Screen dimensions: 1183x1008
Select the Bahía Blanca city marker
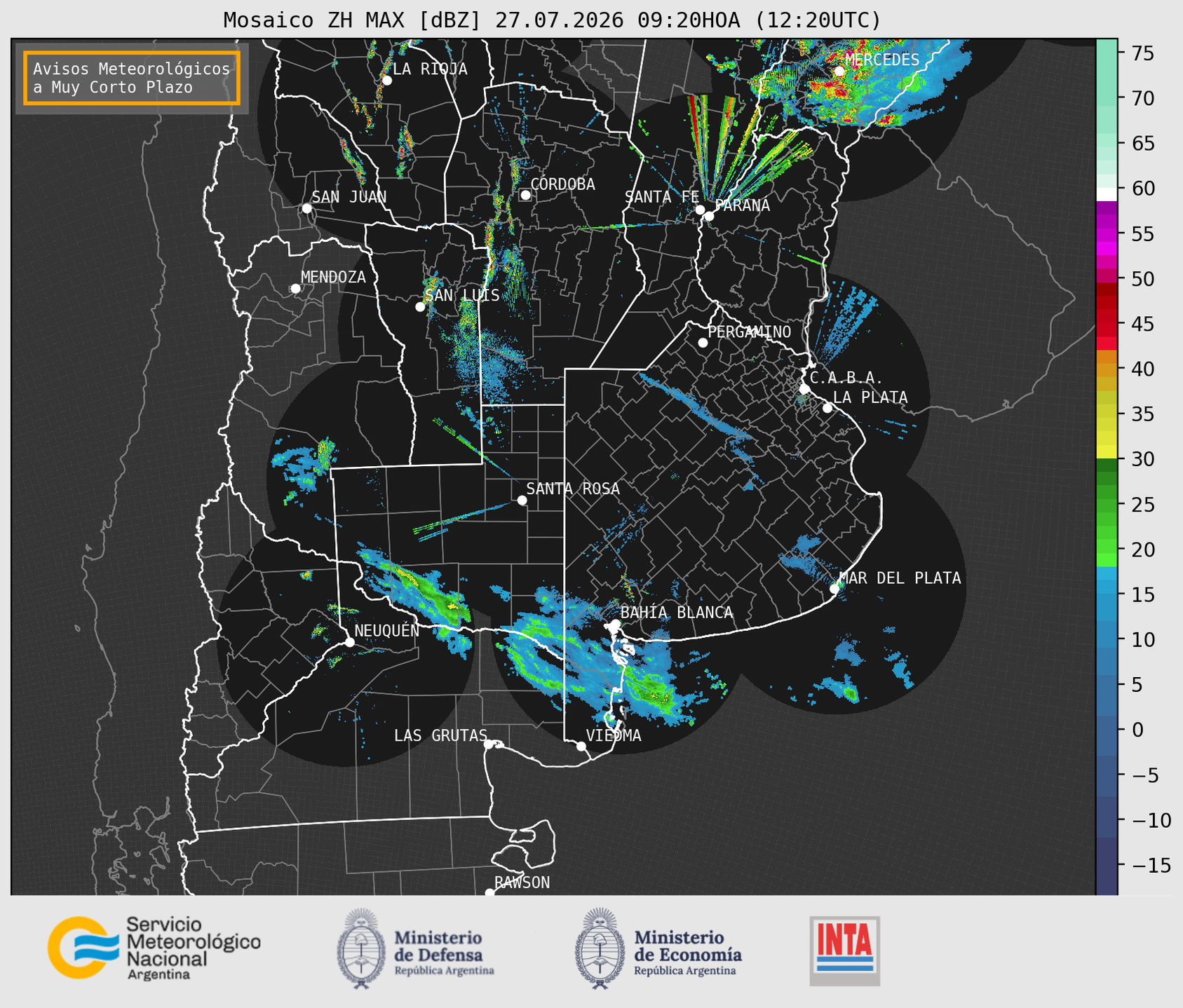tap(615, 624)
